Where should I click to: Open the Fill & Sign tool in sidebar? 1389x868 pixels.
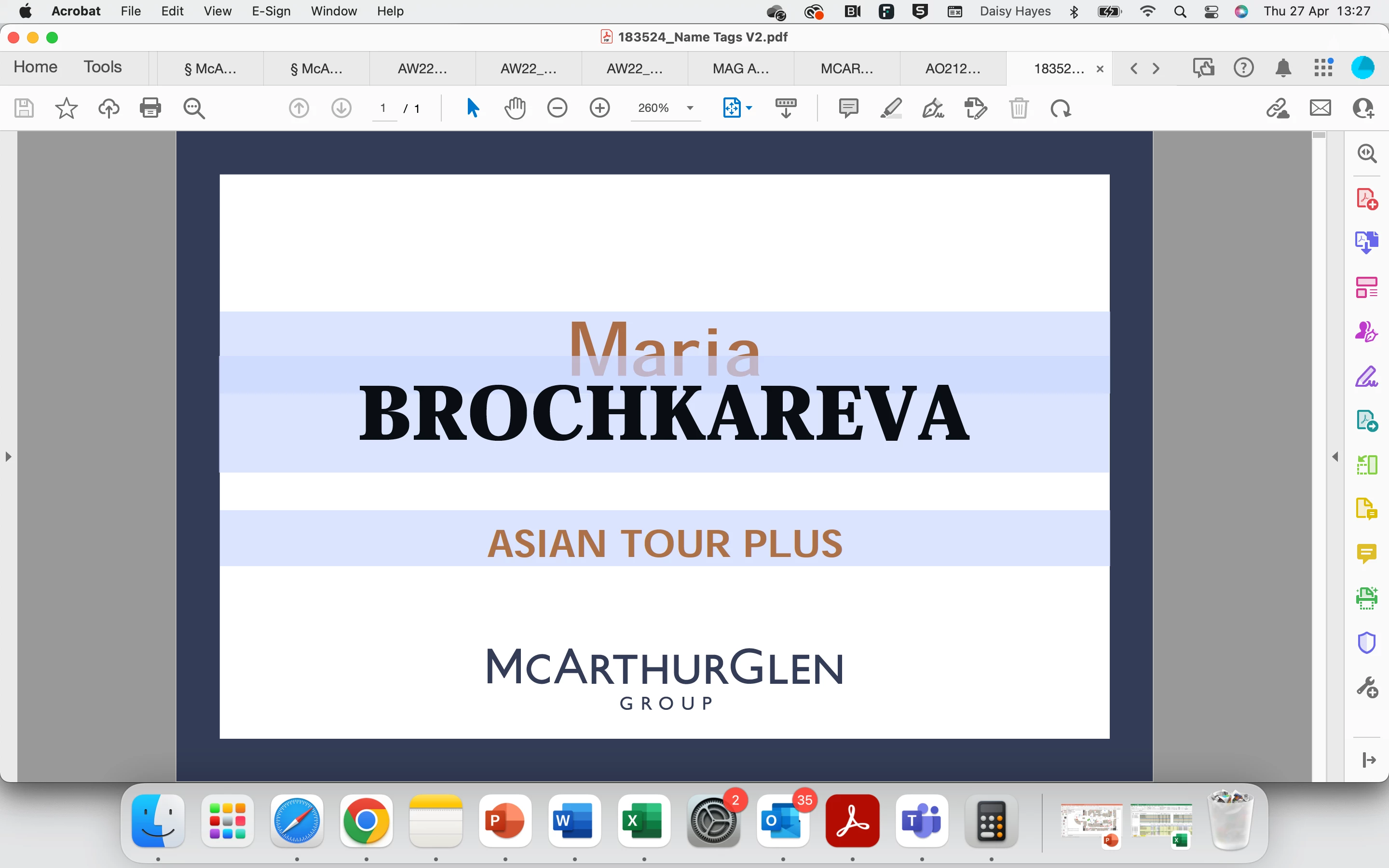click(x=1366, y=377)
